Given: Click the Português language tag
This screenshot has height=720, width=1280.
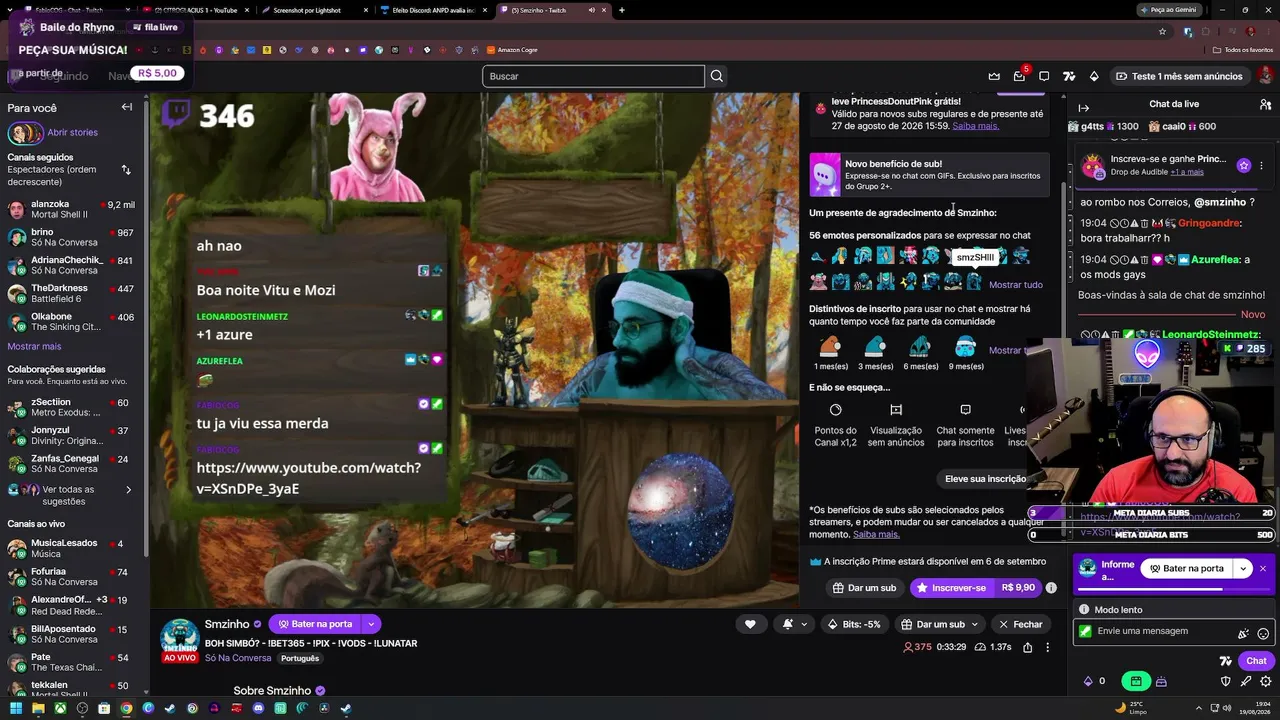Looking at the screenshot, I should (x=300, y=658).
